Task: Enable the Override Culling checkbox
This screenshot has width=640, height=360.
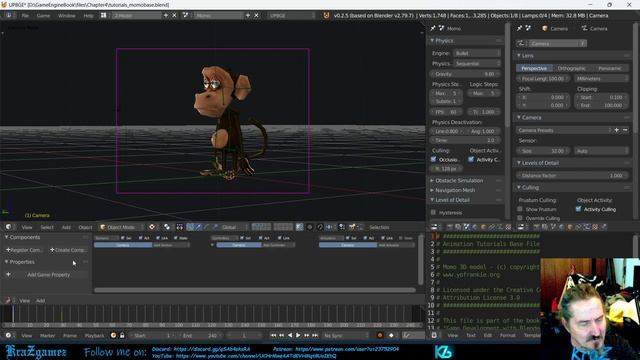Action: [x=520, y=218]
